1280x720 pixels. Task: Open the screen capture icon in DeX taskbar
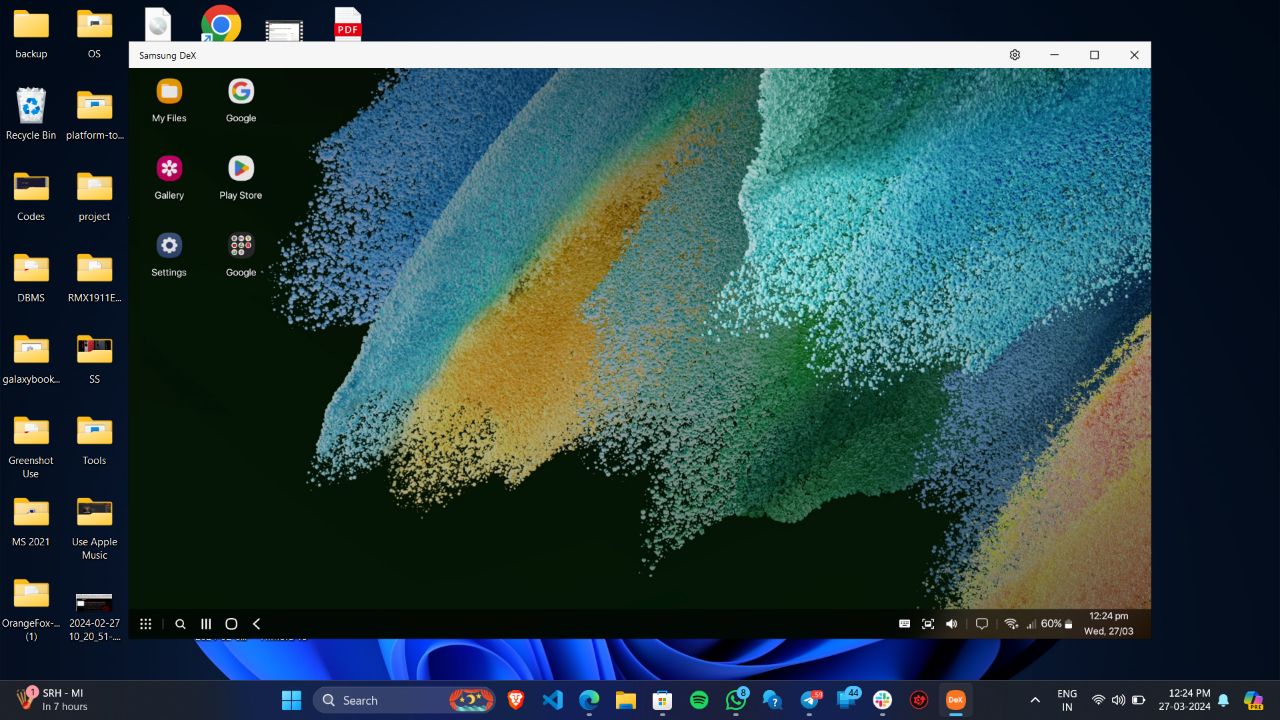pyautogui.click(x=927, y=623)
